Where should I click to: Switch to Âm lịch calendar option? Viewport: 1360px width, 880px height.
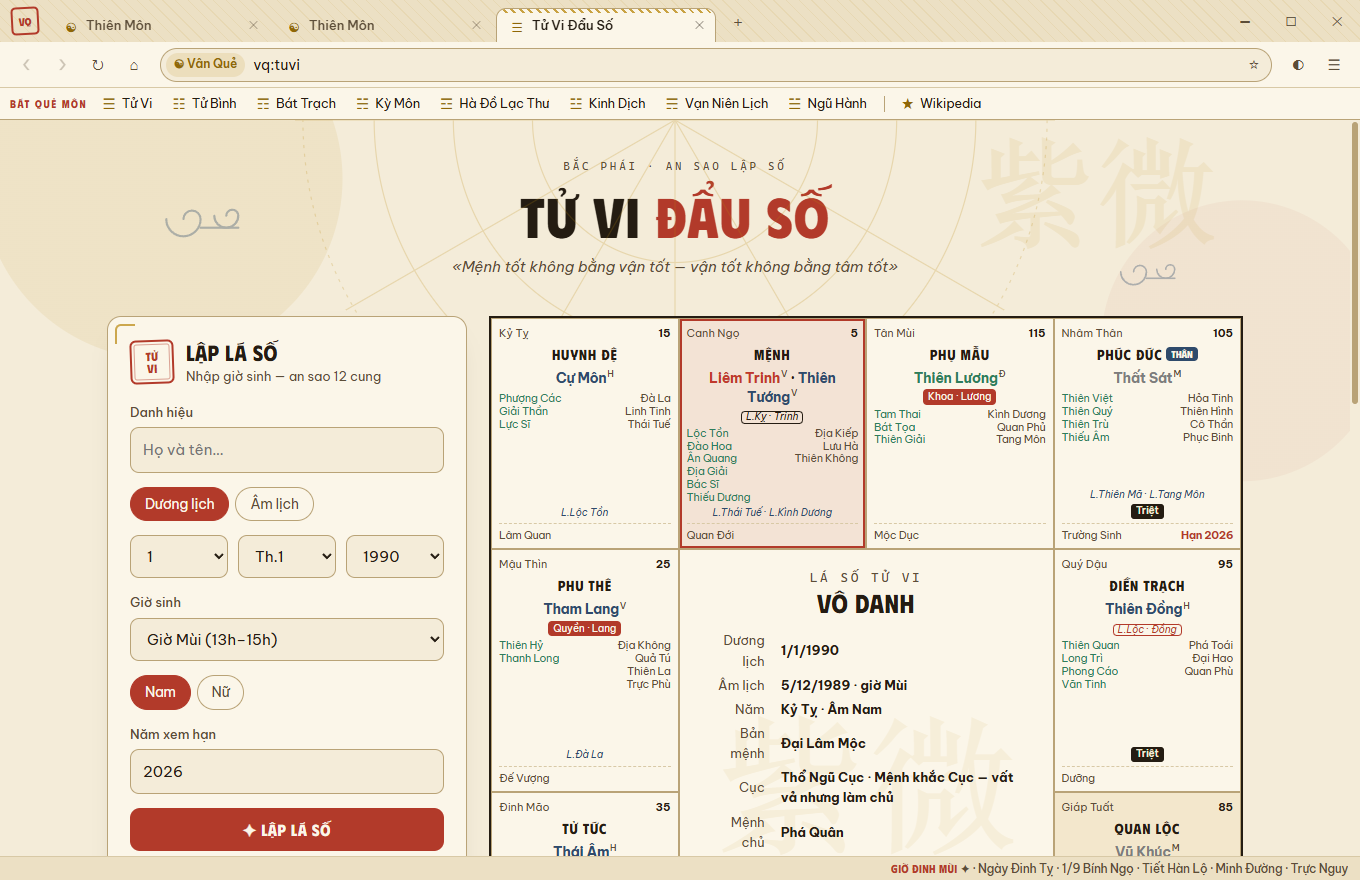pyautogui.click(x=274, y=504)
